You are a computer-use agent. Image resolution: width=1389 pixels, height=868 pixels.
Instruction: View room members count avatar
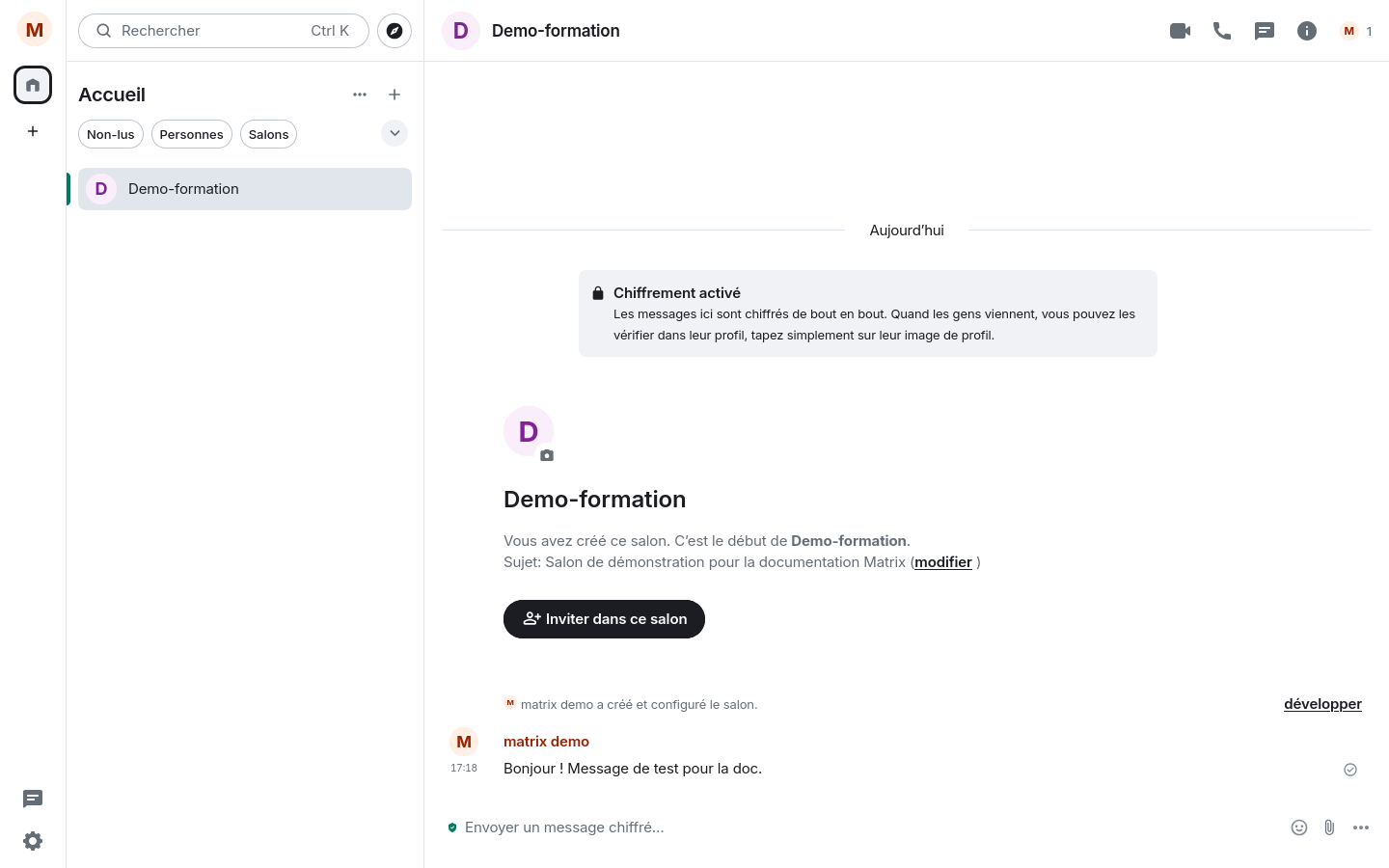click(x=1357, y=31)
